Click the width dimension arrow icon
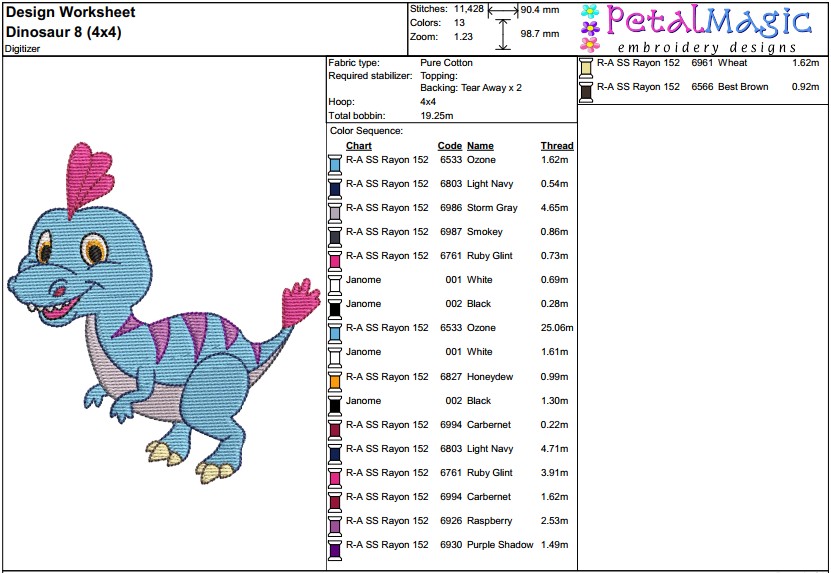This screenshot has width=831, height=573. (x=503, y=10)
